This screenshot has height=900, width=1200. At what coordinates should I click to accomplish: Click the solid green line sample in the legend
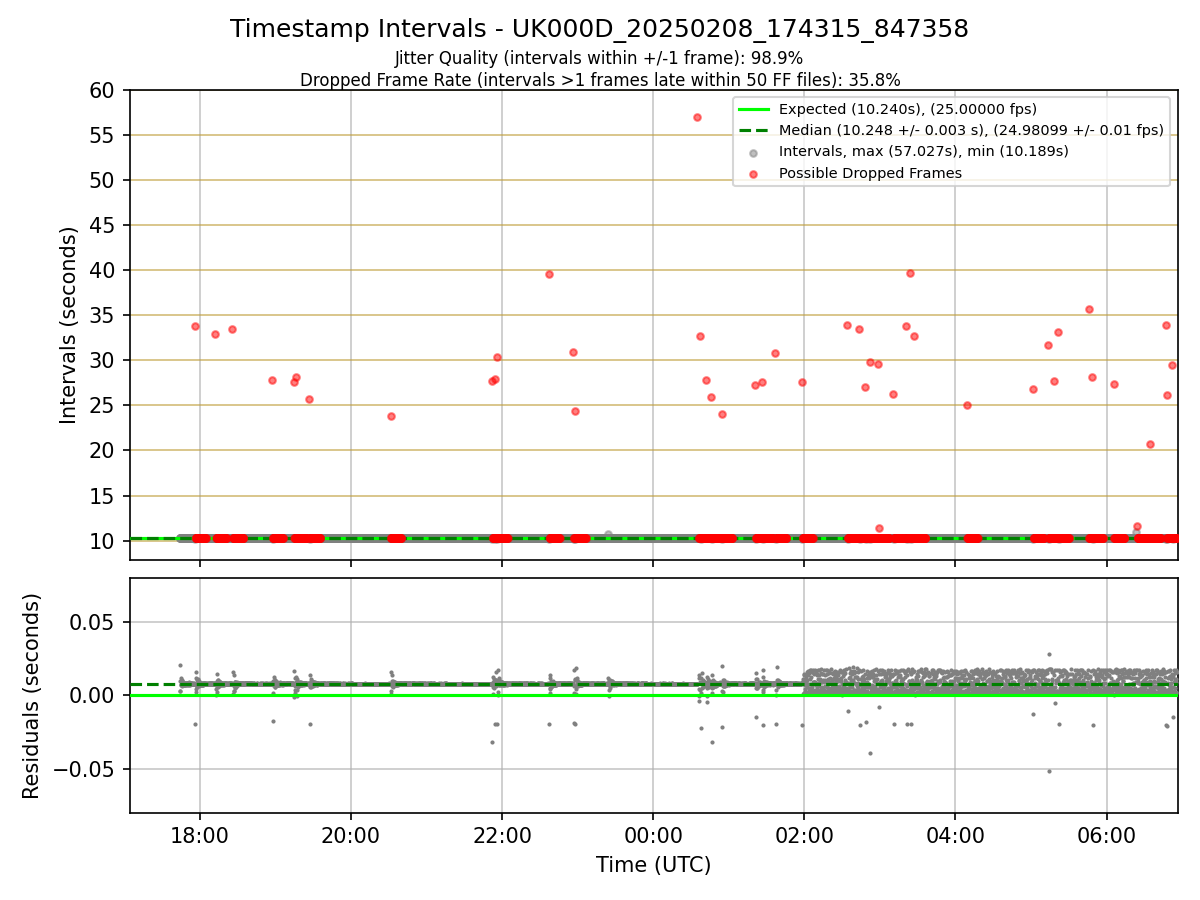[753, 110]
